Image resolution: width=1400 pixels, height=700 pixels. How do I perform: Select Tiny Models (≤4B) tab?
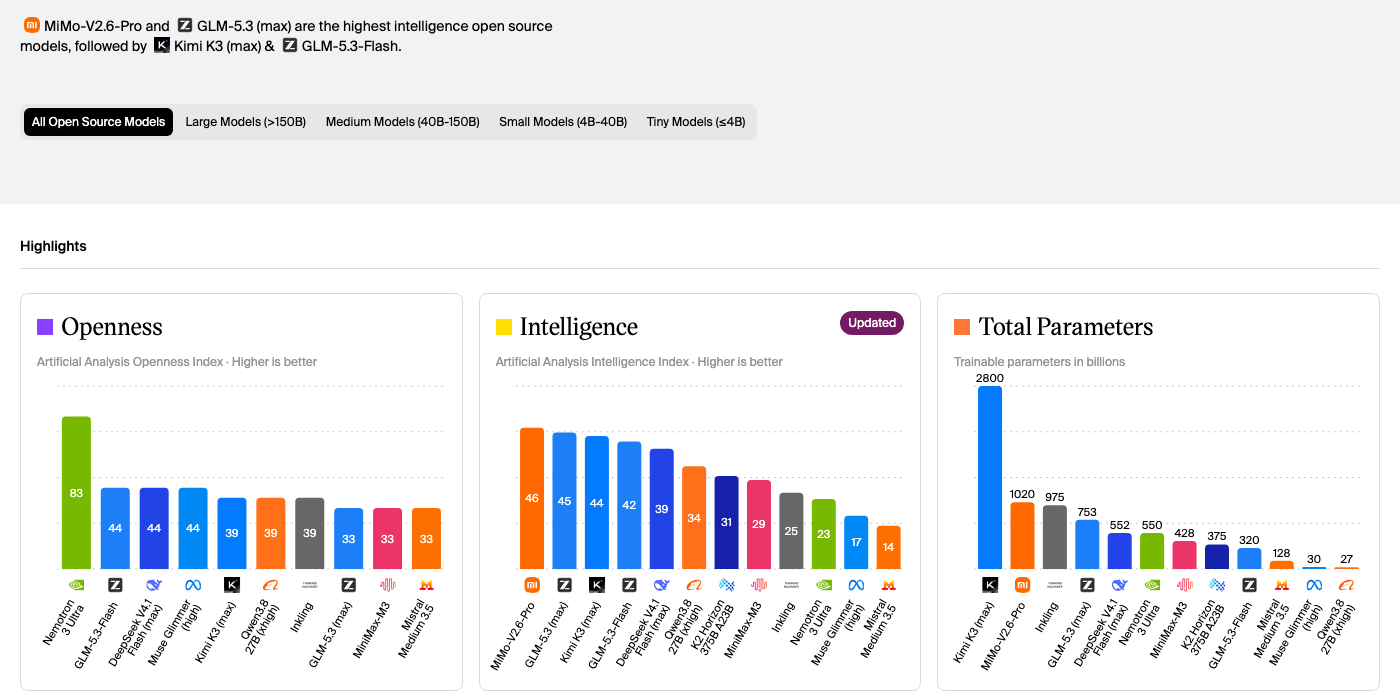click(x=696, y=122)
